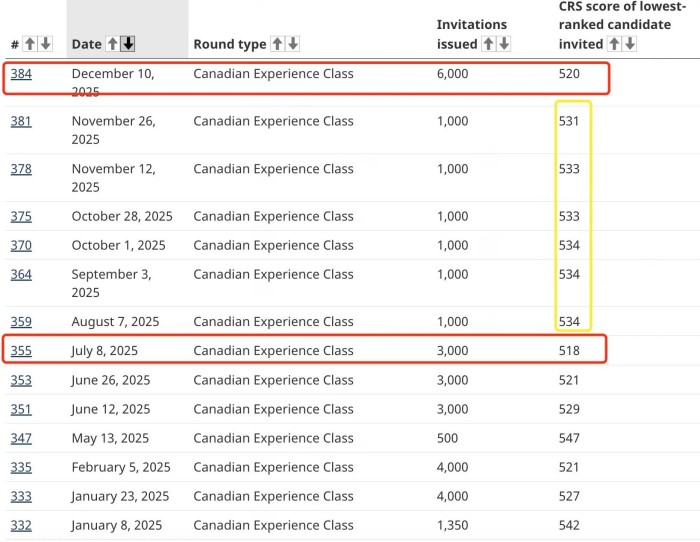Screen dimensions: 700x542
Task: Open draw round 381 link
Action: tap(21, 121)
